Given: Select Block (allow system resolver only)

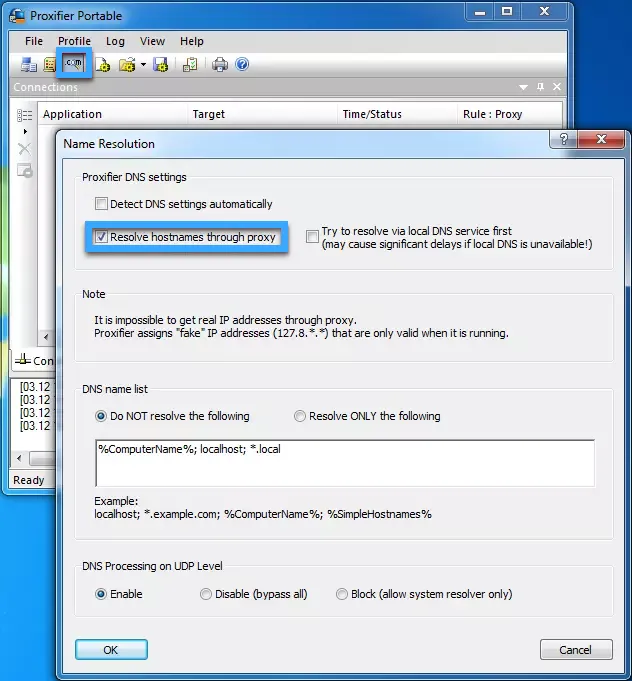Looking at the screenshot, I should pyautogui.click(x=342, y=594).
